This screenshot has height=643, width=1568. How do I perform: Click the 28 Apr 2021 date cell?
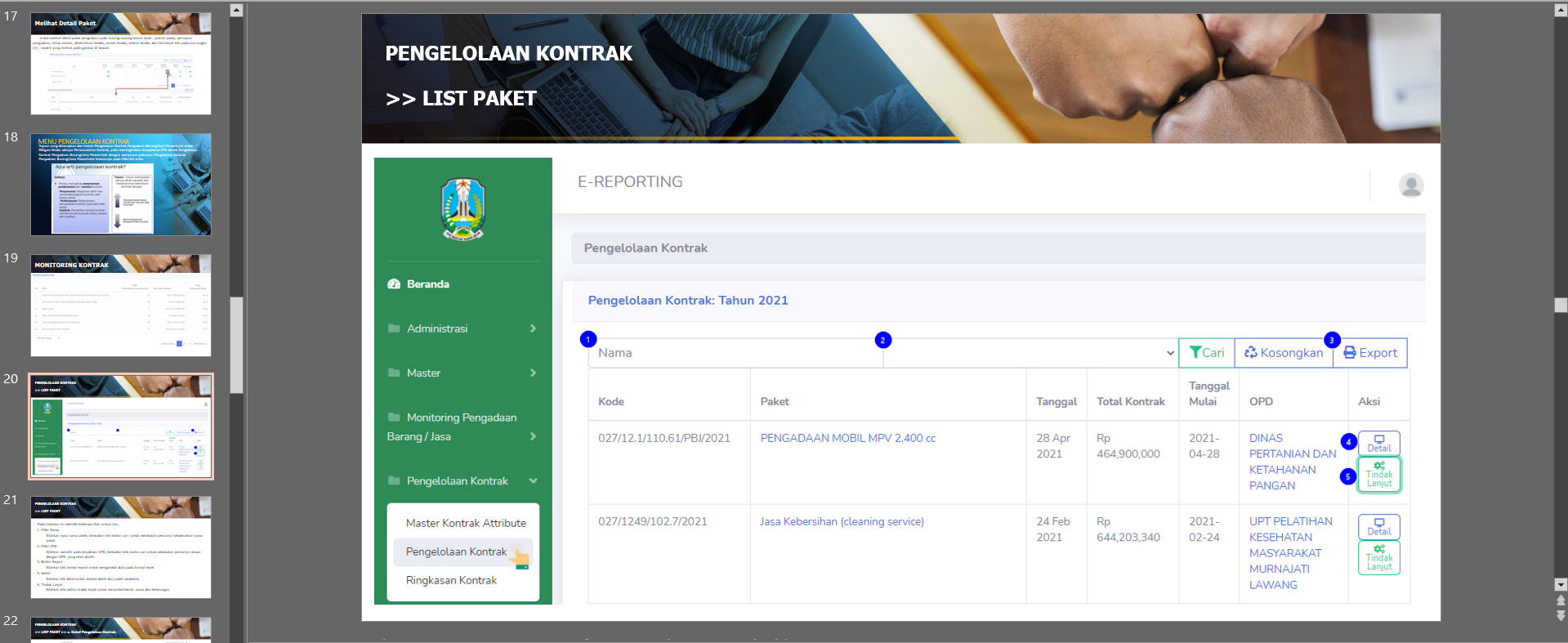pyautogui.click(x=1053, y=446)
